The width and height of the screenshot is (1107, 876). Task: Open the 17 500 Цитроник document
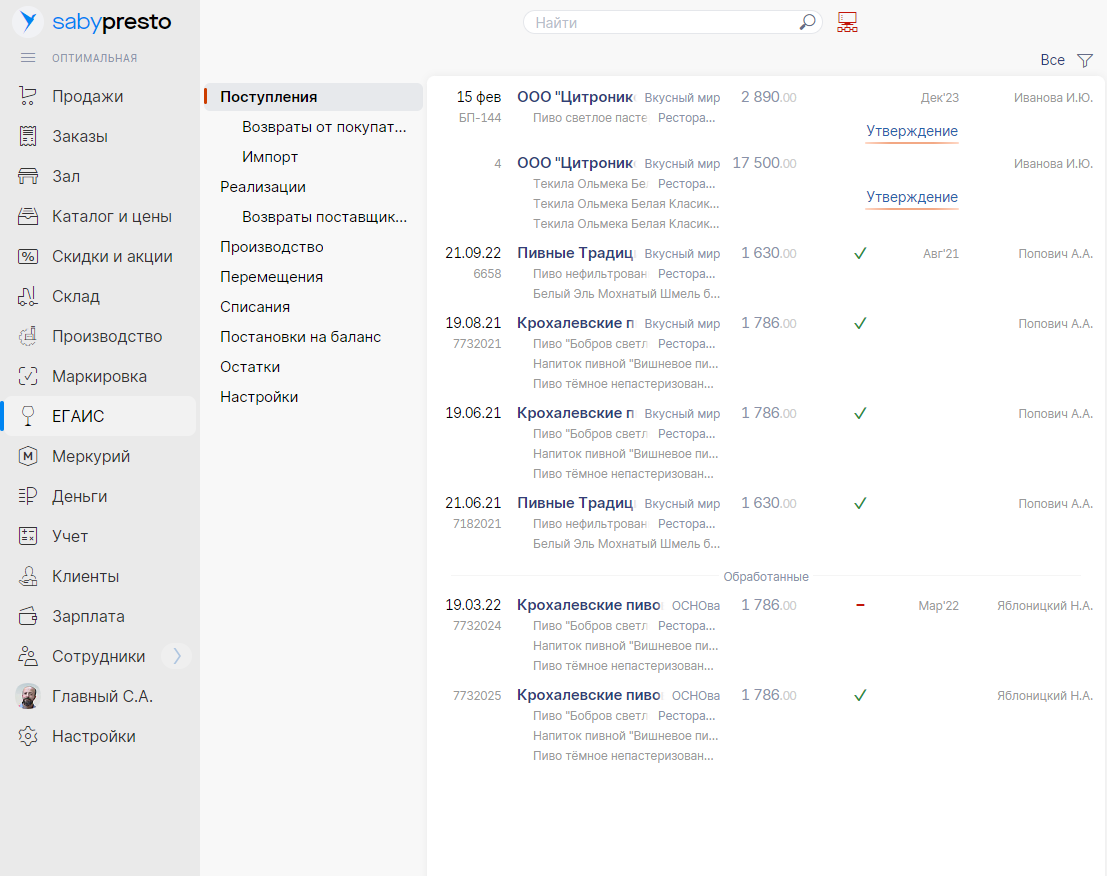(575, 163)
